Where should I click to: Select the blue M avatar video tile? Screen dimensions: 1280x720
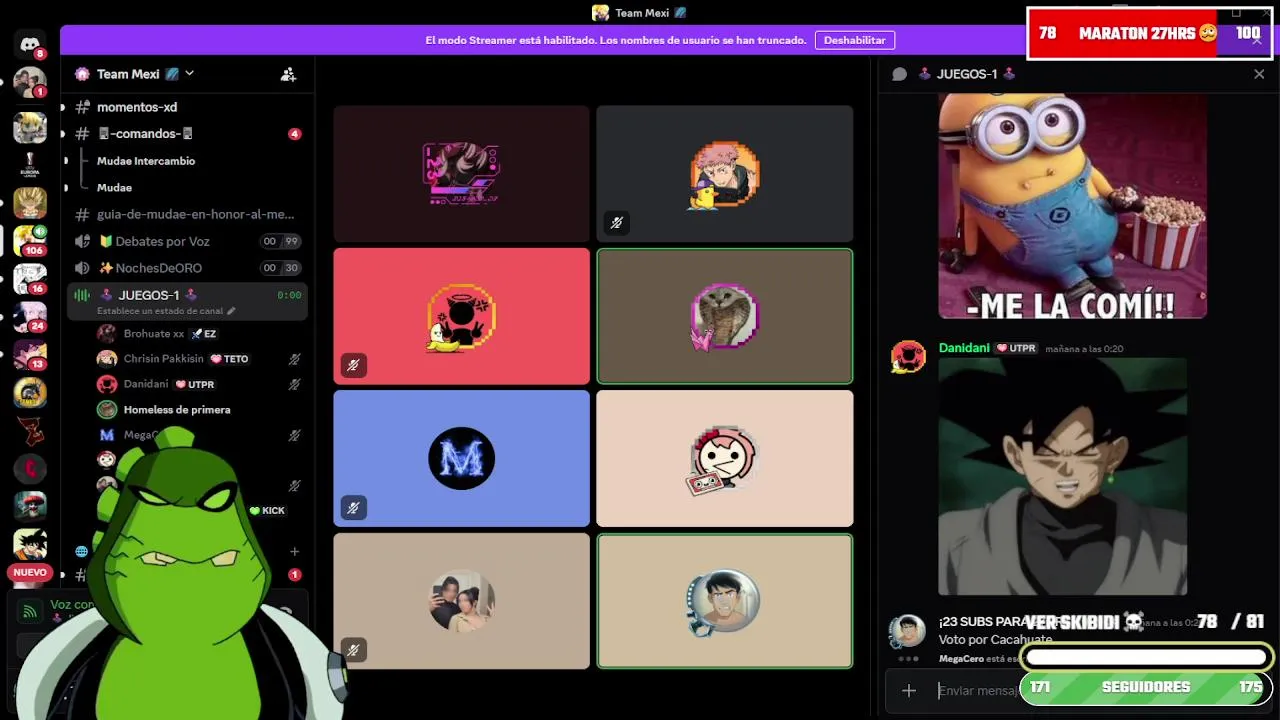click(461, 458)
